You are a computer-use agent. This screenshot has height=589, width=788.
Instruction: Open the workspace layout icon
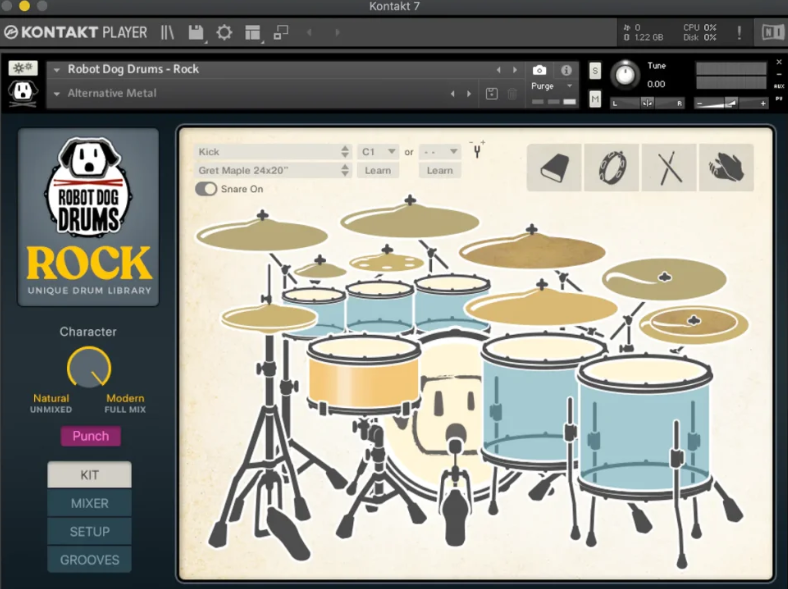252,33
